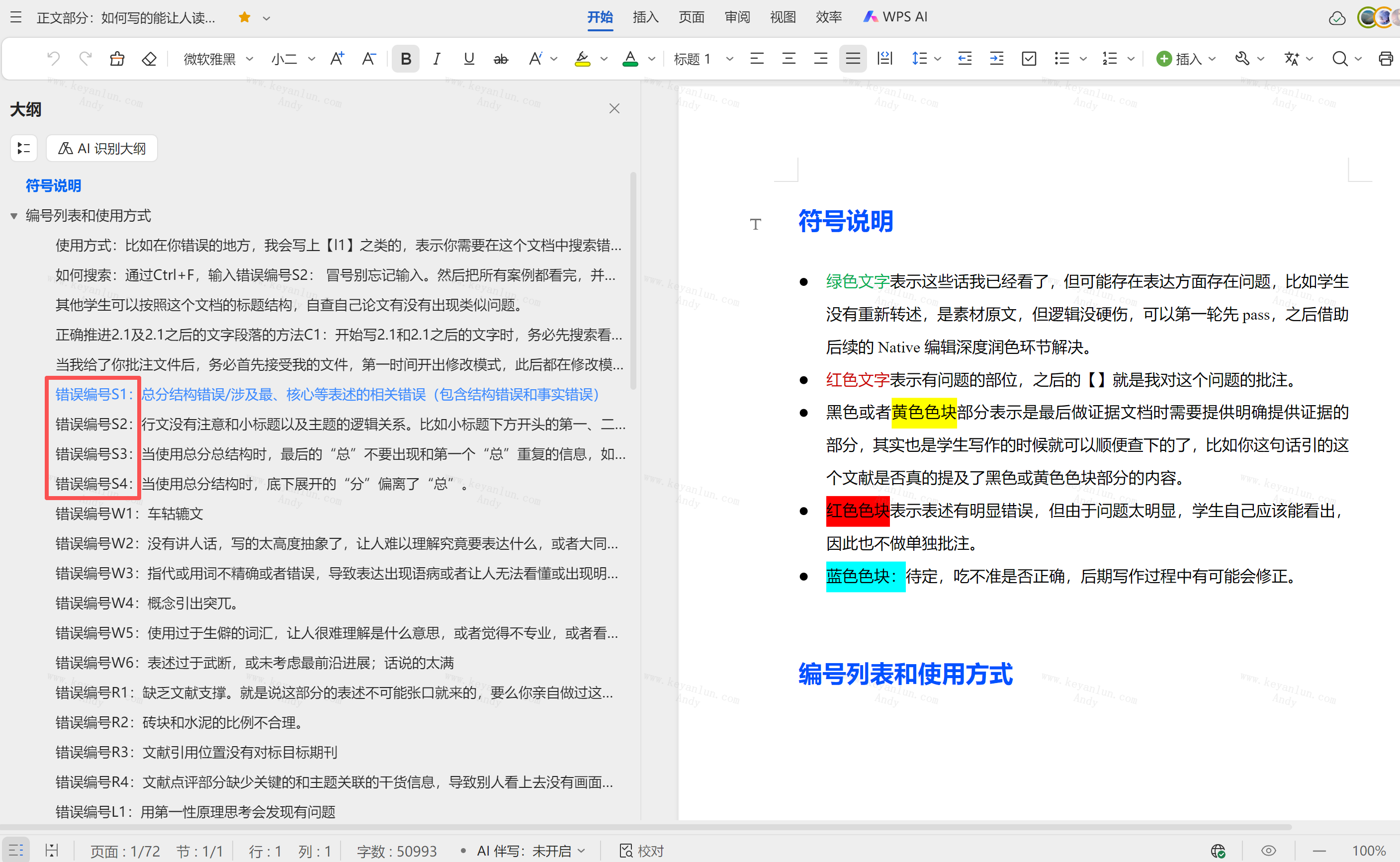Click the 字数: 50993 word count
The width and height of the screenshot is (1400, 862).
[397, 851]
